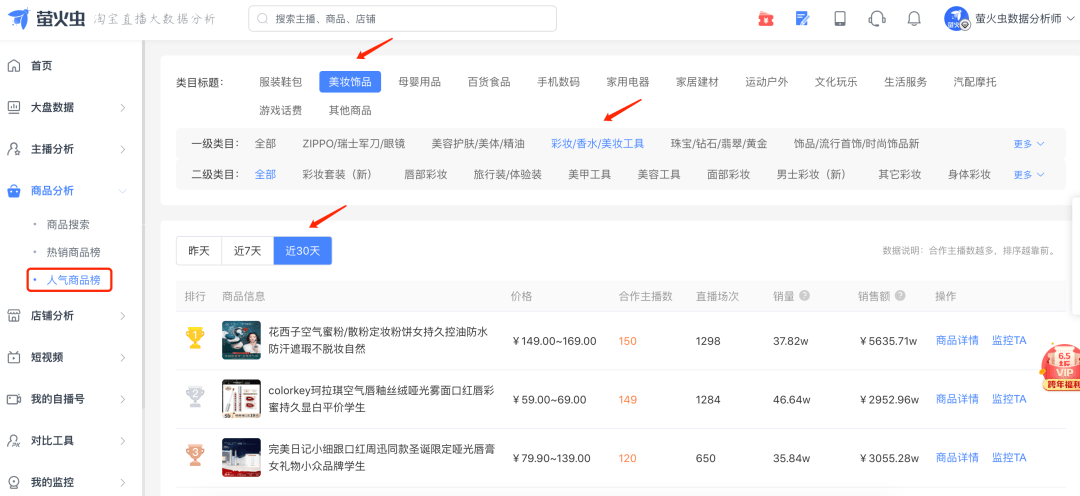This screenshot has width=1080, height=496.
Task: Open 热销商品榜 in the sidebar
Action: tap(73, 252)
